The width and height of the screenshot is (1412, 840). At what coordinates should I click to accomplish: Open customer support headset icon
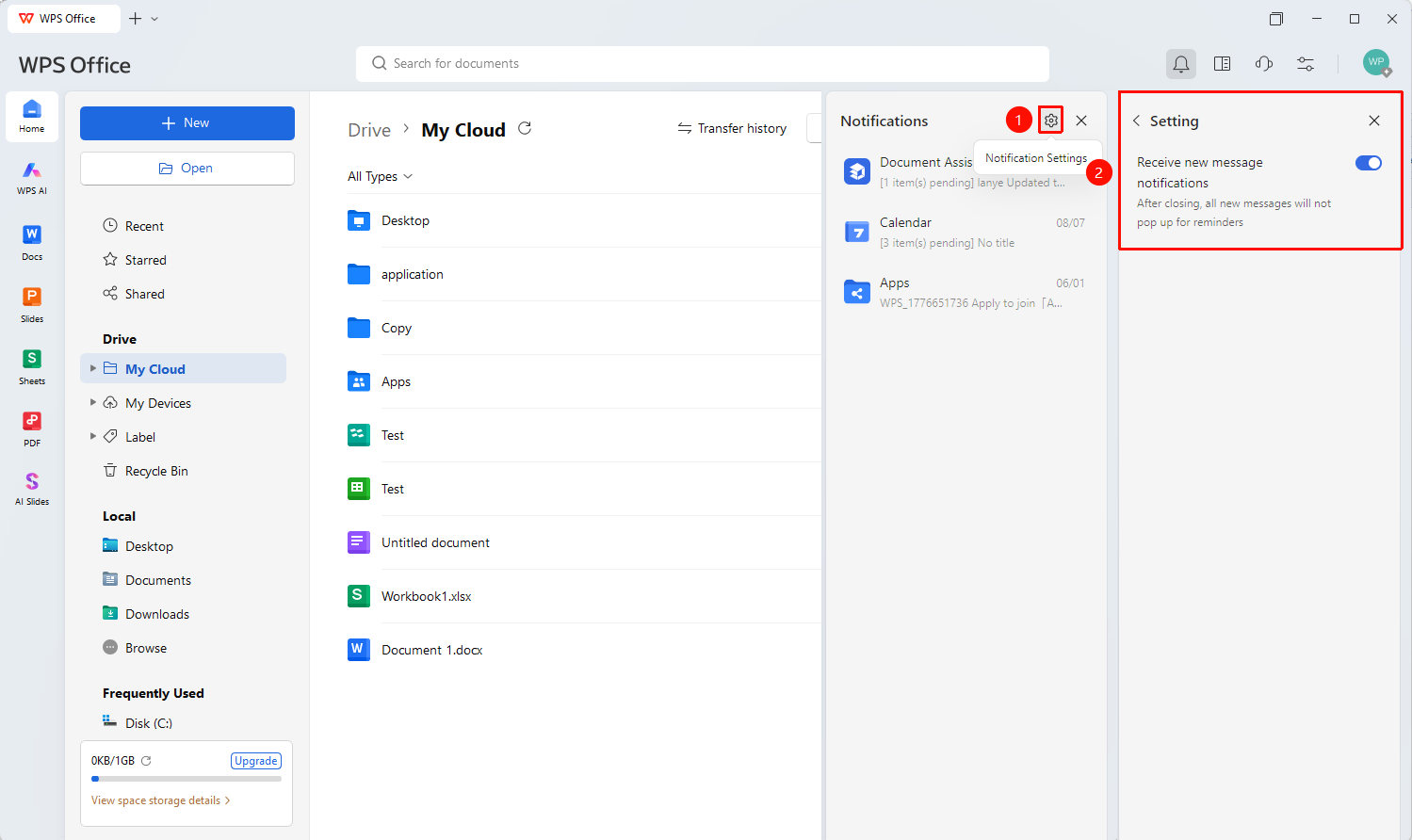coord(1264,64)
